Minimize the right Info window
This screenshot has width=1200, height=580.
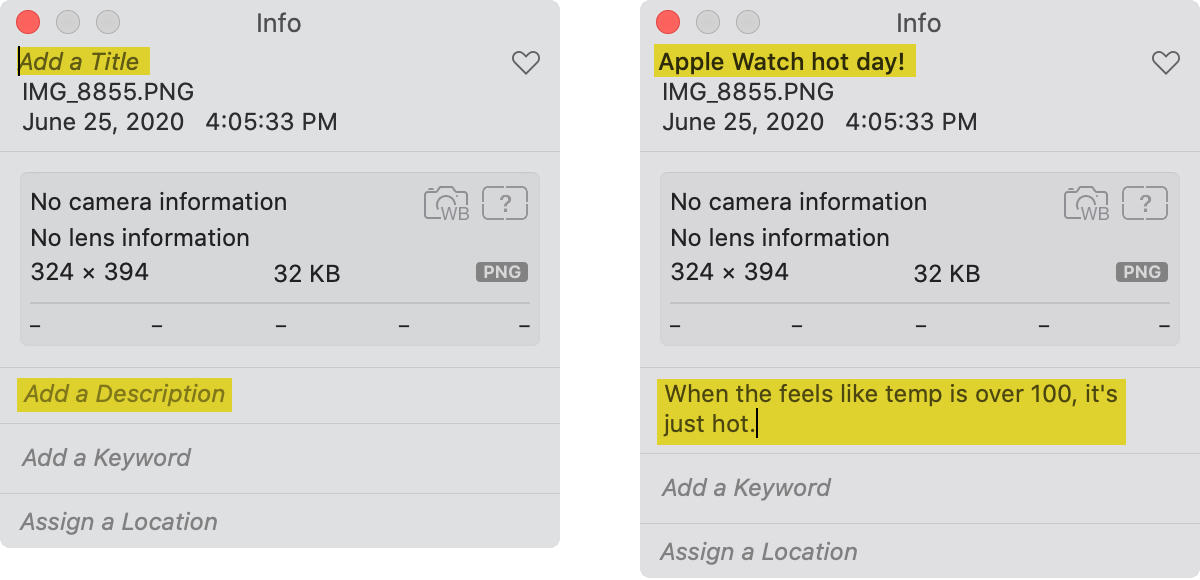708,22
